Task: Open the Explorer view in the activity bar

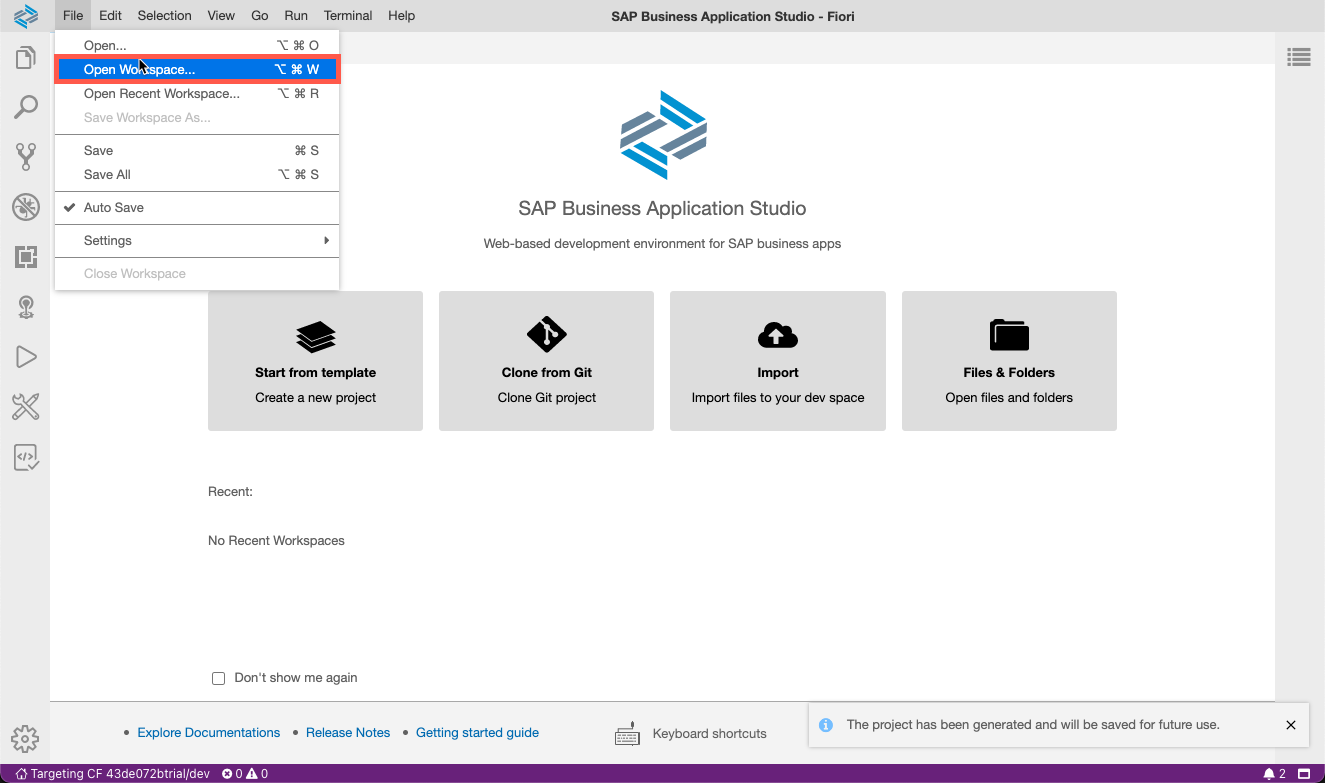Action: [x=25, y=58]
